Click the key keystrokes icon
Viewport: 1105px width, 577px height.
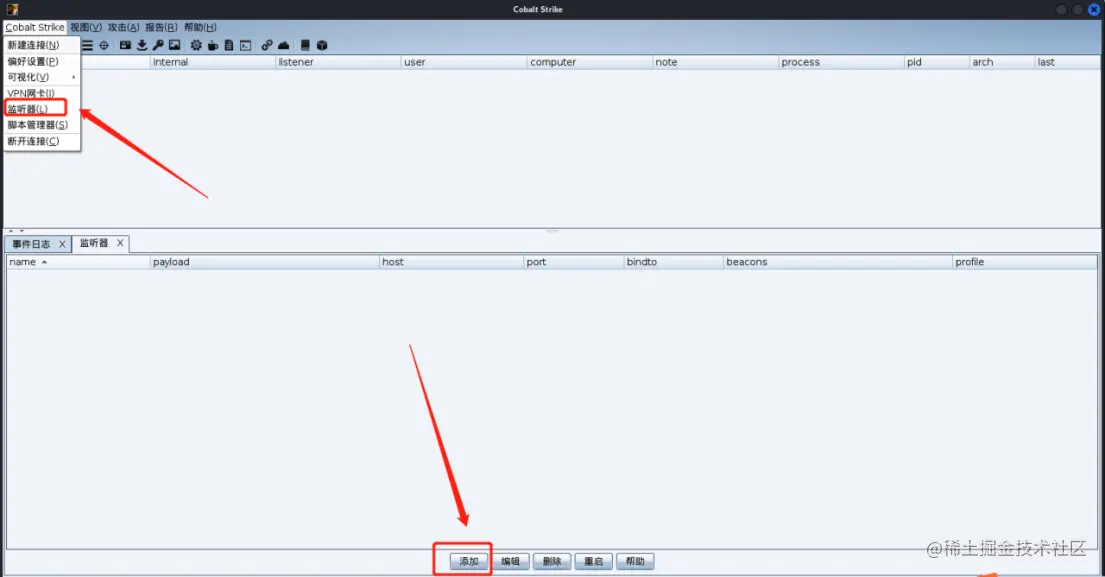[x=158, y=45]
